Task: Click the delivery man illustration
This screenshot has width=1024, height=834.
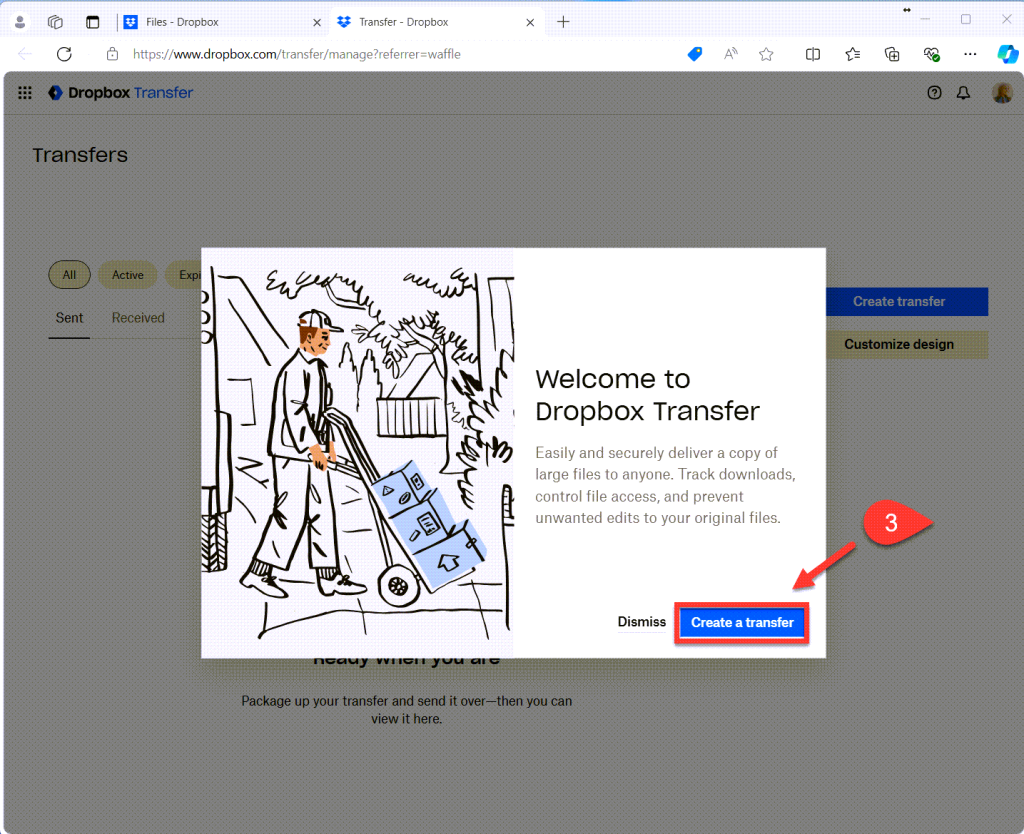Action: (x=357, y=453)
